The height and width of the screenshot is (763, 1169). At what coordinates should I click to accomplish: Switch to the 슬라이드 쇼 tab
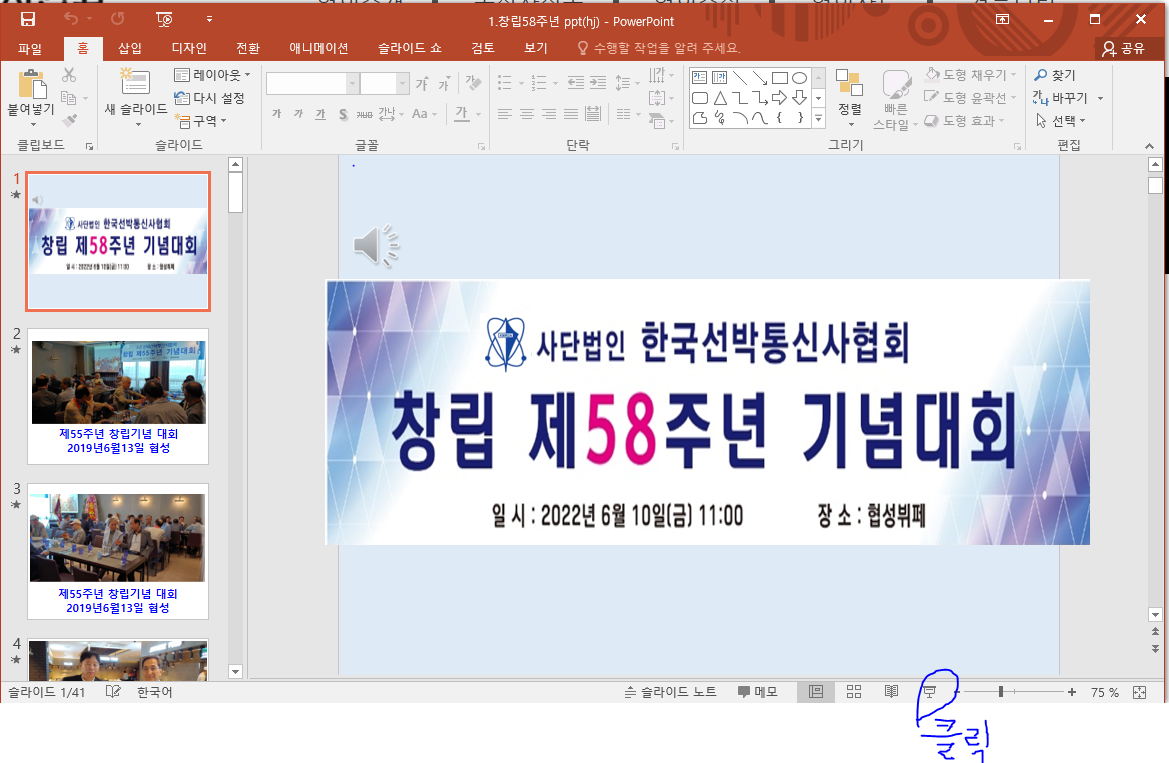pyautogui.click(x=410, y=48)
